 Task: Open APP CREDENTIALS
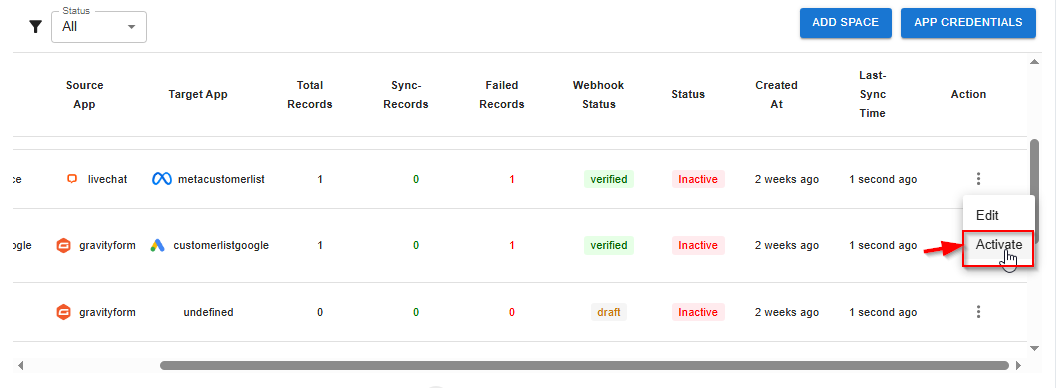click(x=968, y=22)
